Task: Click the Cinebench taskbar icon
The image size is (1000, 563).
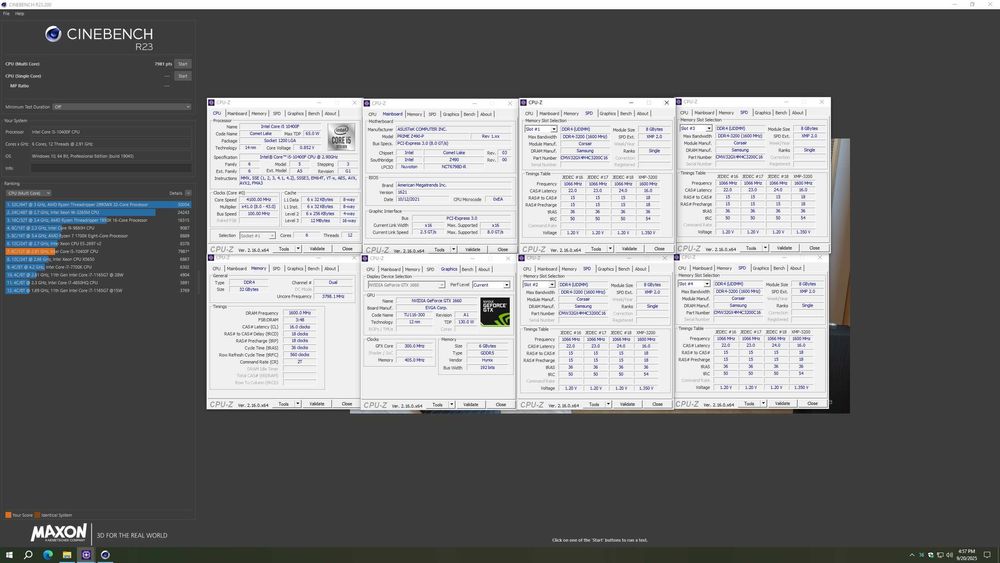Action: (x=105, y=555)
